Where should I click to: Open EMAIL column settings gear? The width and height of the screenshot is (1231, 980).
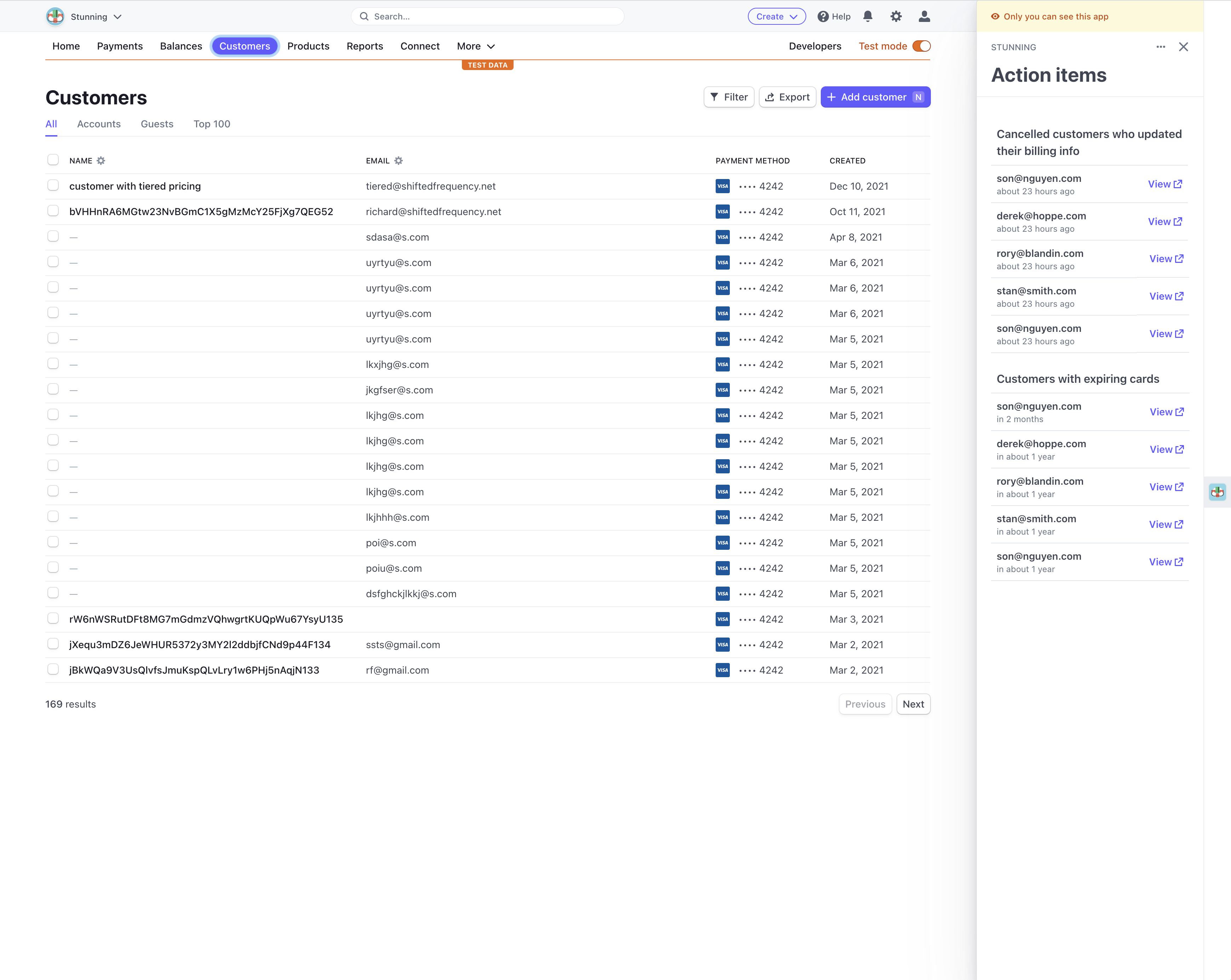(399, 160)
